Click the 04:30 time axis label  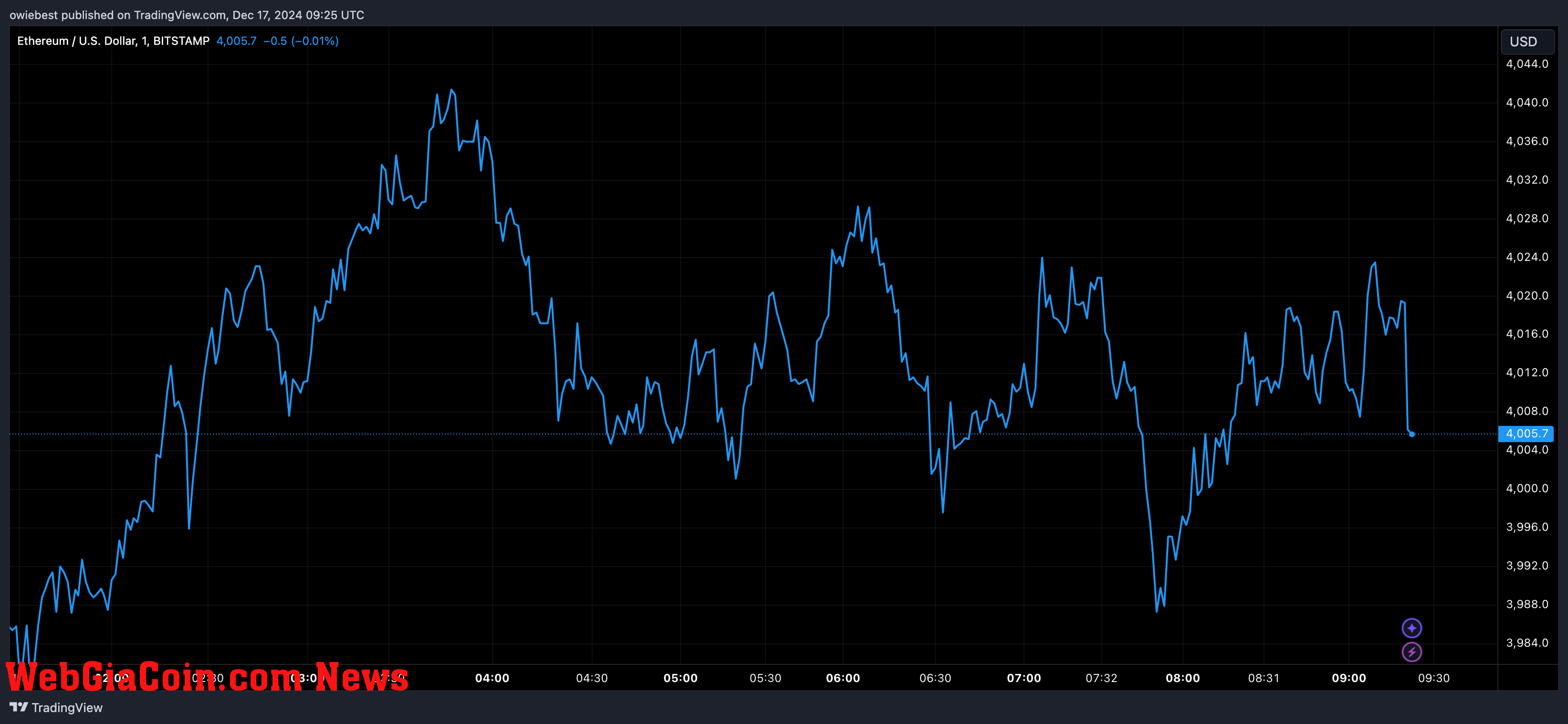pos(592,678)
